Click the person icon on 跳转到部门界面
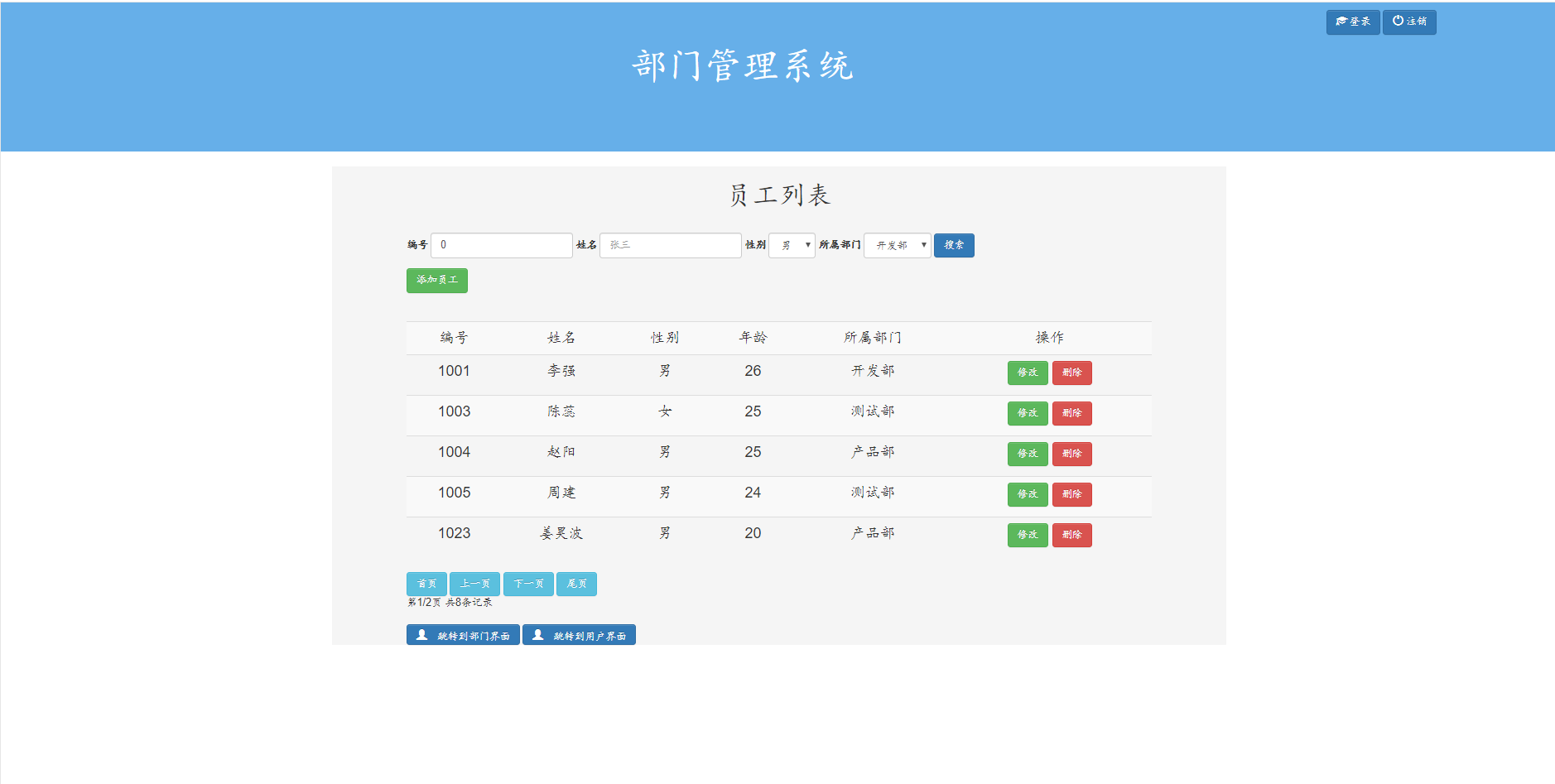The height and width of the screenshot is (784, 1555). point(423,634)
